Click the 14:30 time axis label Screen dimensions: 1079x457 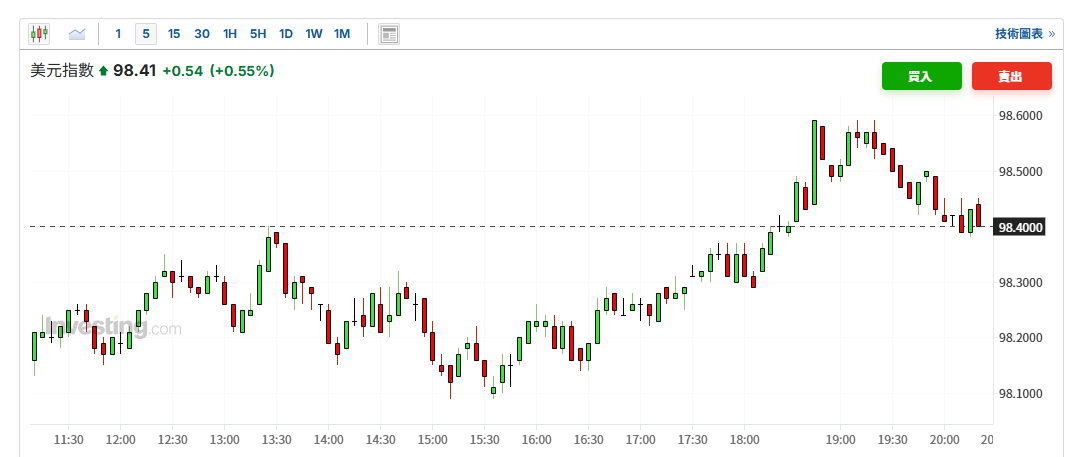coord(380,440)
